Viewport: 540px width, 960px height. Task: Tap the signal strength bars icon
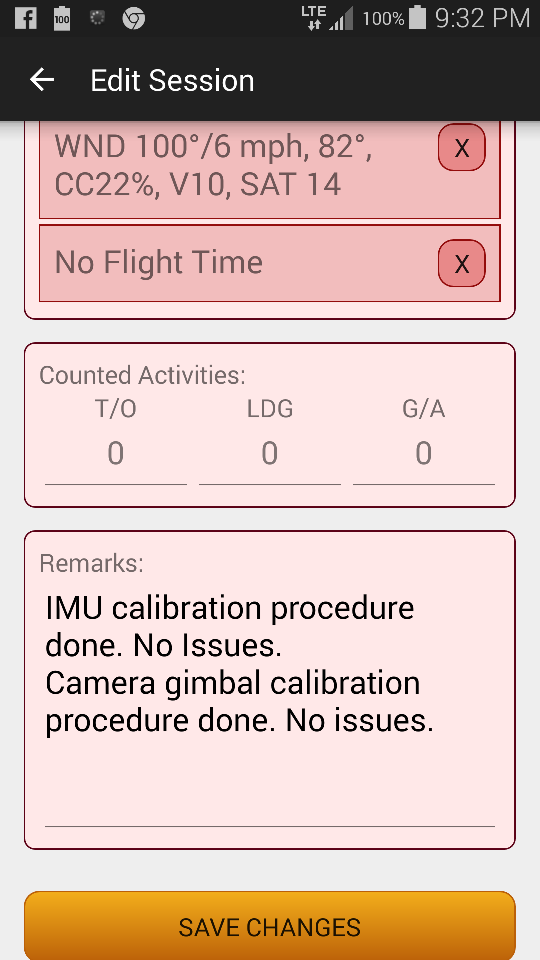pyautogui.click(x=341, y=18)
